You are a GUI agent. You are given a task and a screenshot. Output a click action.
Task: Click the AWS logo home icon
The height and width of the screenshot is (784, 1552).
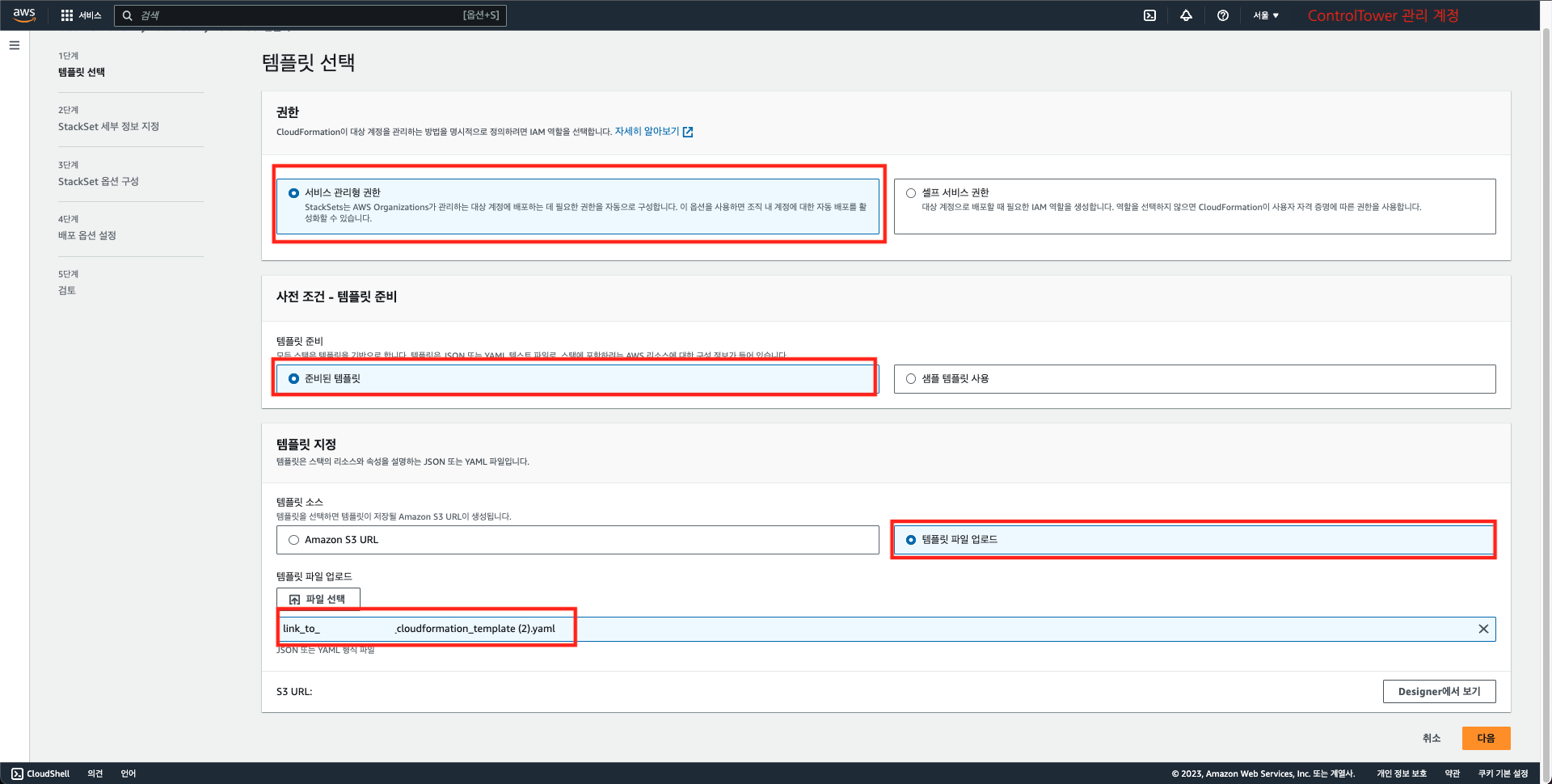tap(24, 15)
